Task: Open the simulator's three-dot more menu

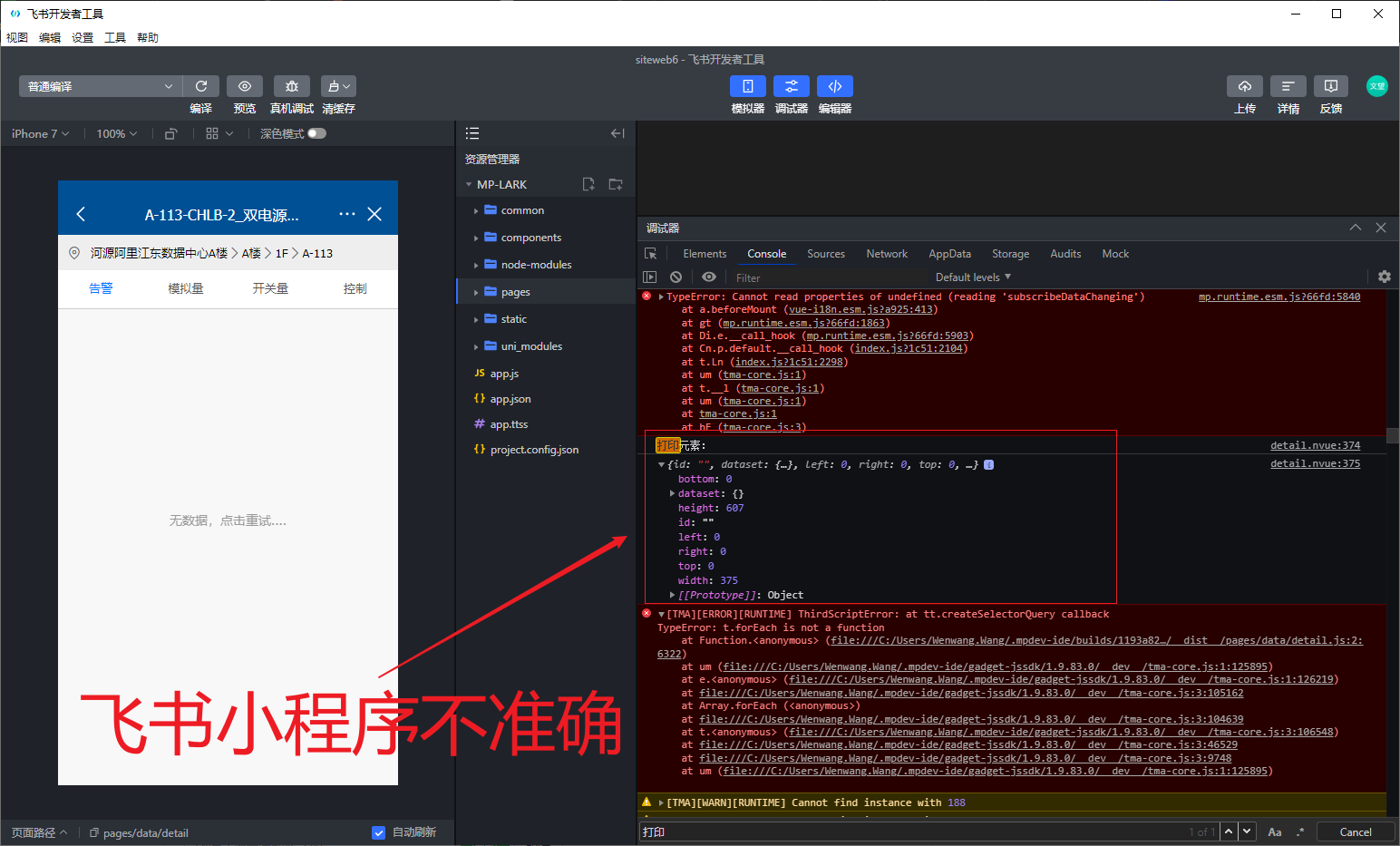Action: pyautogui.click(x=347, y=214)
